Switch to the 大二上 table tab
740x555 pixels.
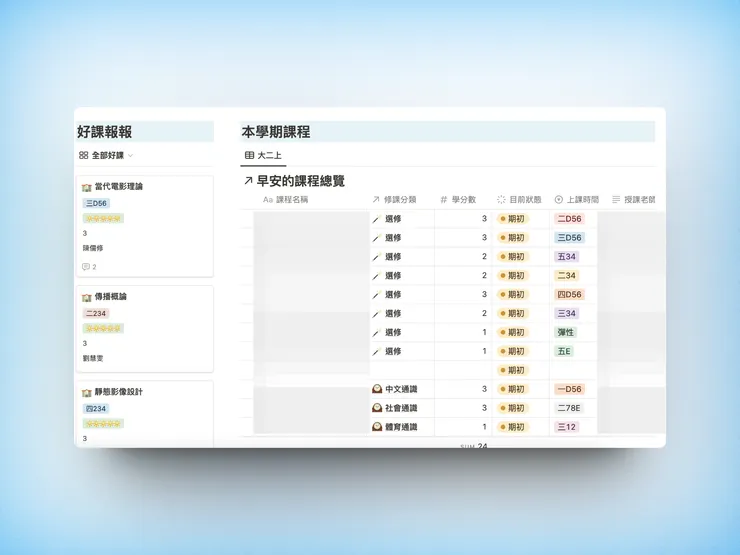point(263,155)
